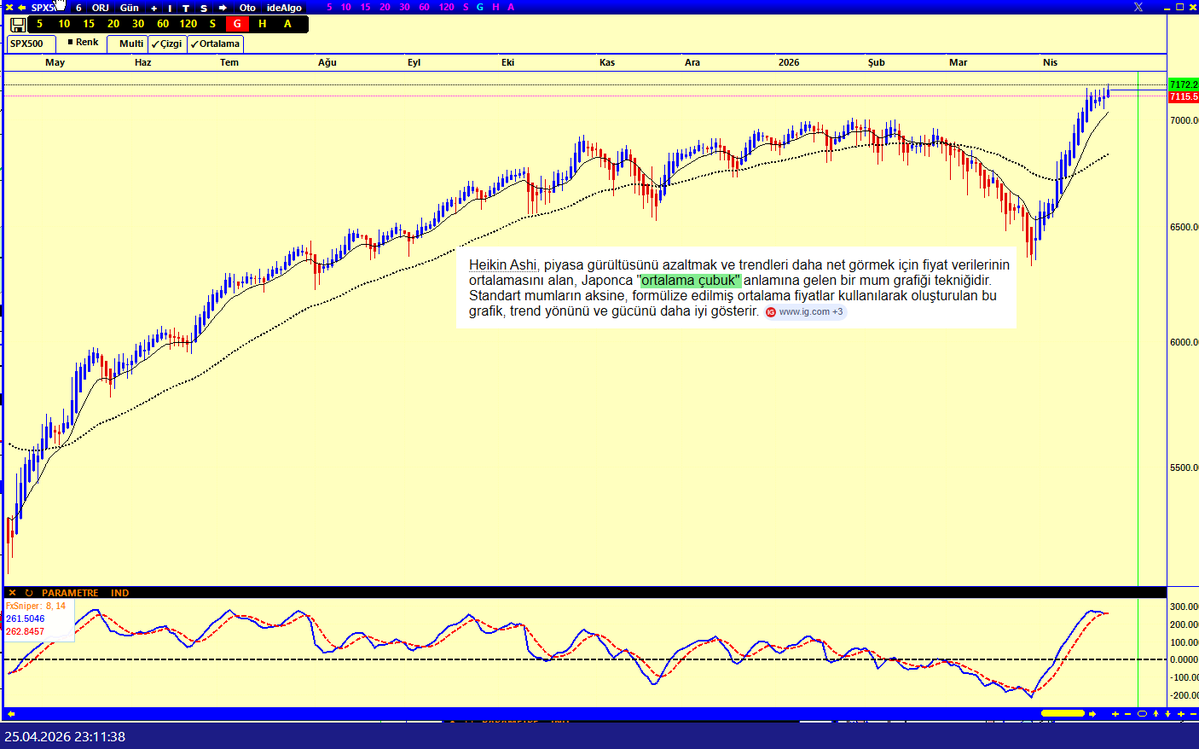Click the white right arrow in title bar
1199x749 pixels.
(223, 8)
